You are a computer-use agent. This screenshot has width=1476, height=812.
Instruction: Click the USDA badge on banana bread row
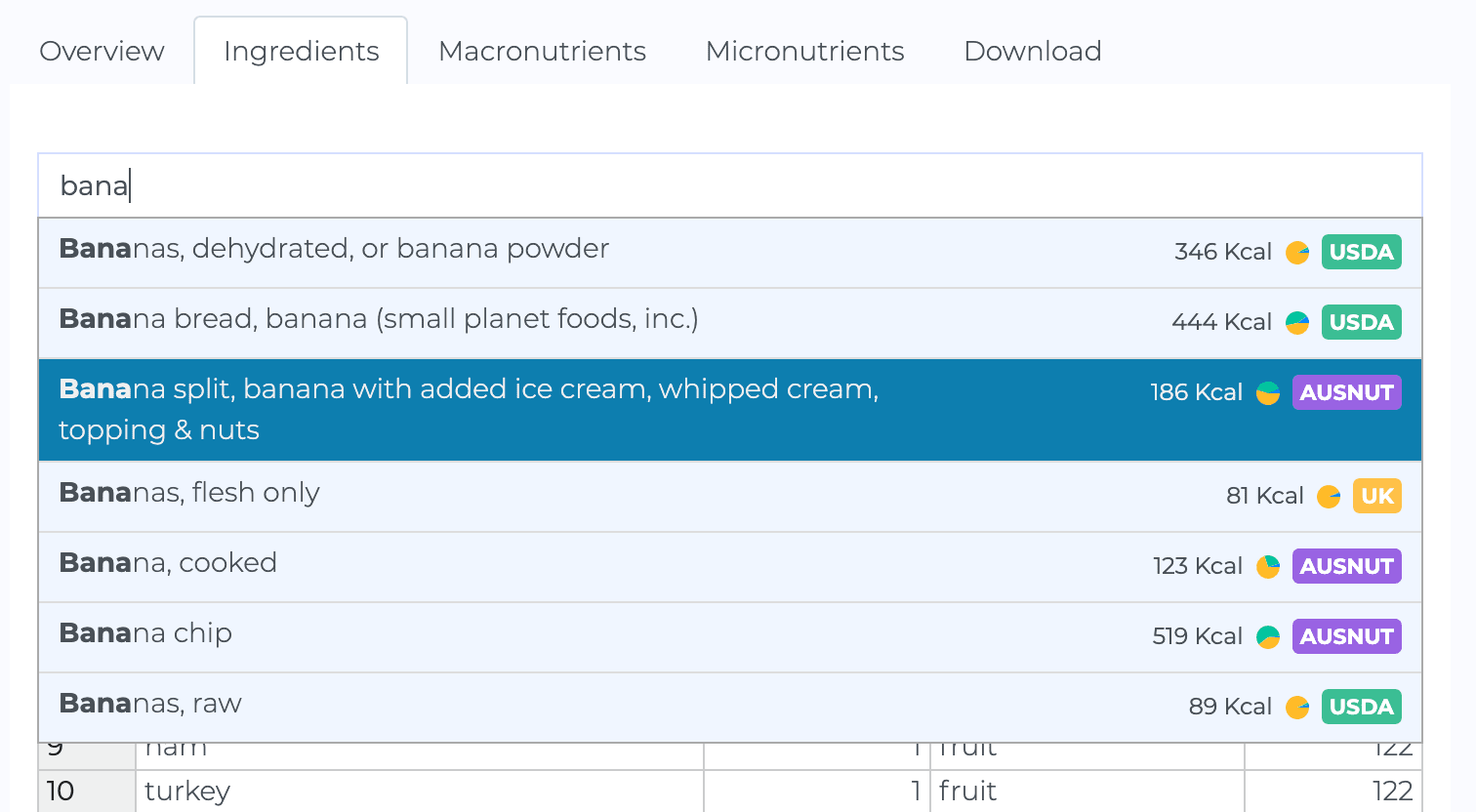(1362, 322)
